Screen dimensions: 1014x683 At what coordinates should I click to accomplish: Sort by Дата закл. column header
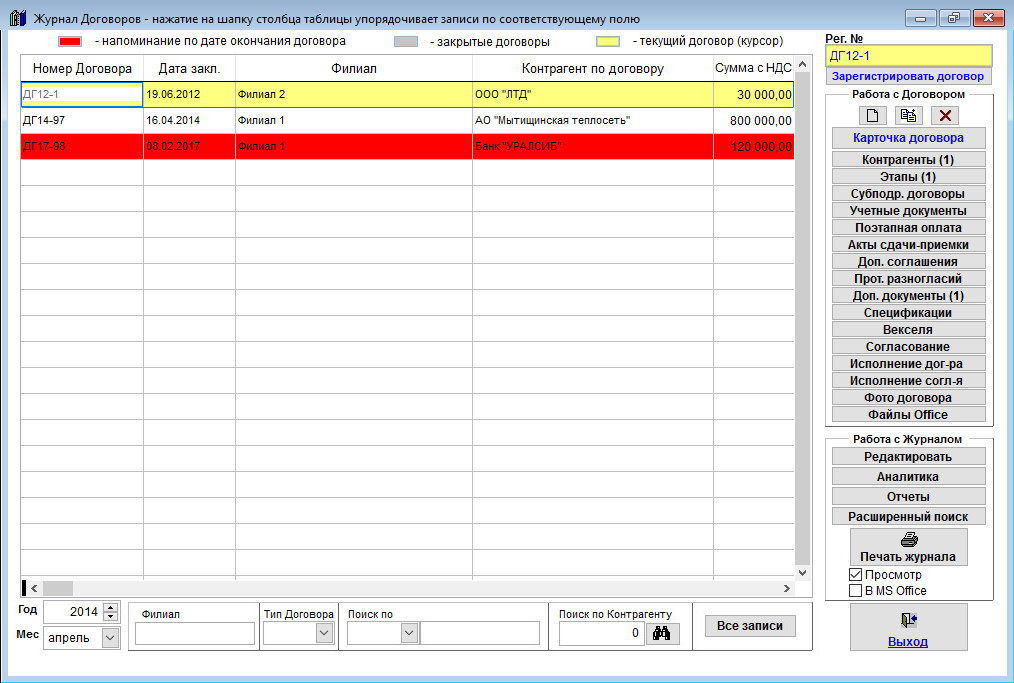coord(189,69)
